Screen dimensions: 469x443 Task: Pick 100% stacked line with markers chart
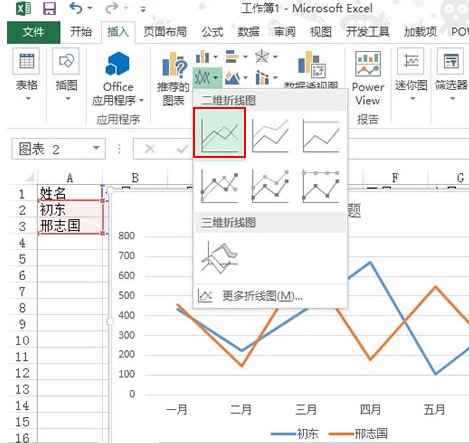[321, 186]
